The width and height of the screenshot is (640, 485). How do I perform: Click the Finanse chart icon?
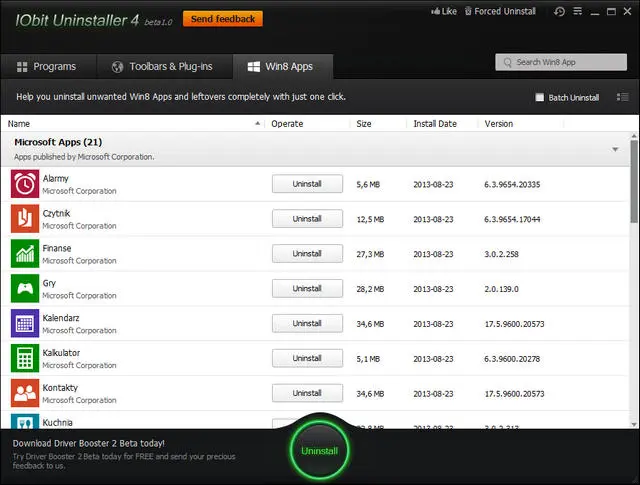pos(25,254)
